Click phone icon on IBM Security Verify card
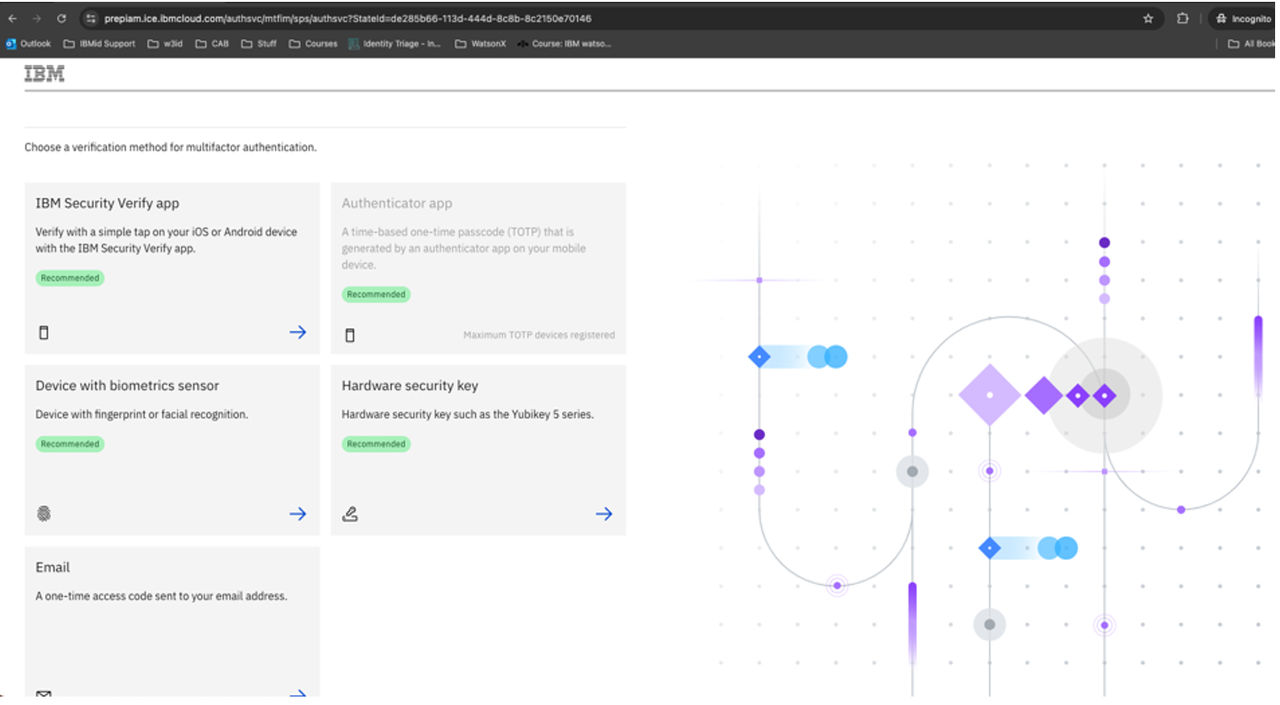This screenshot has width=1280, height=705. (43, 333)
